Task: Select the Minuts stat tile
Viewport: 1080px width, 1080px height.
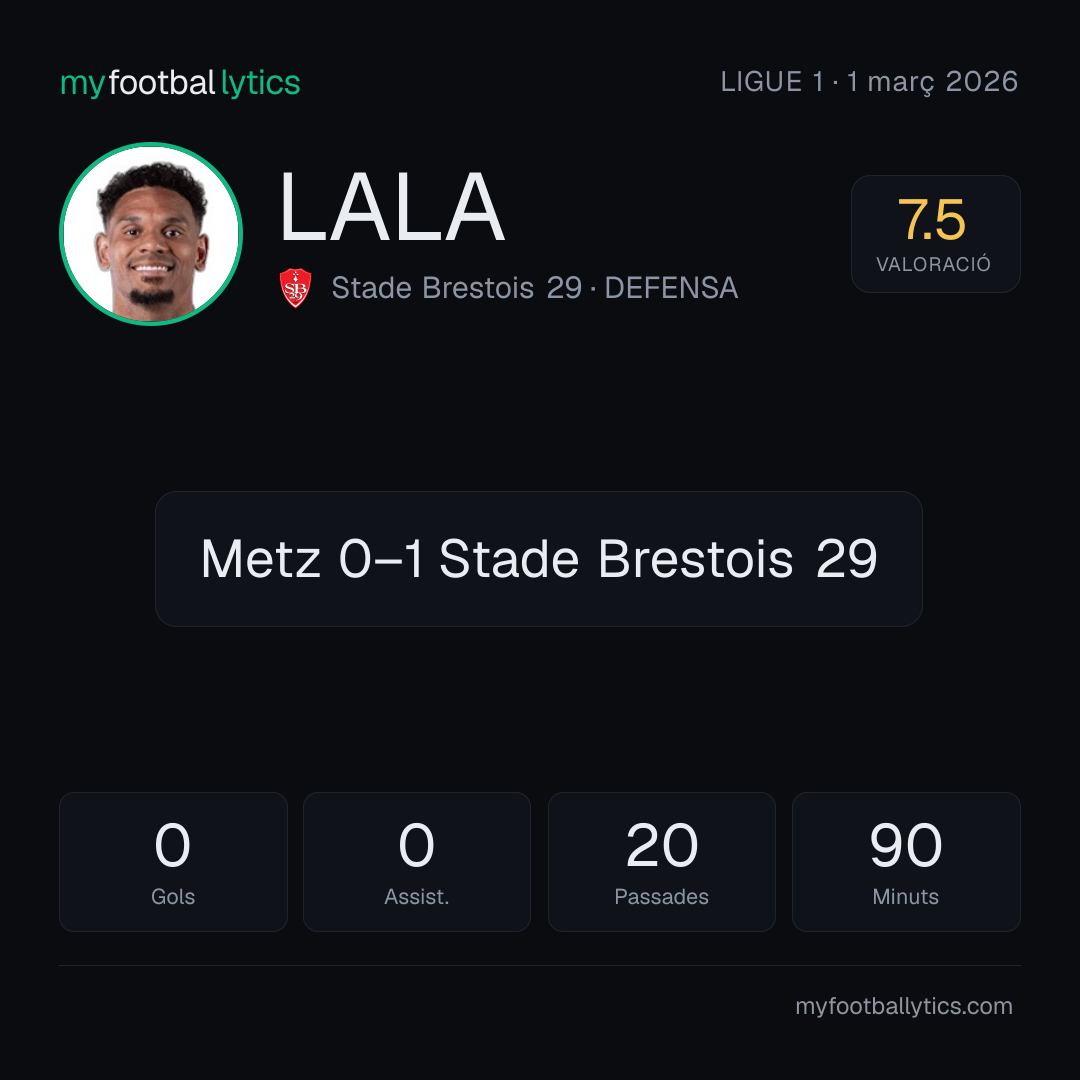Action: tap(906, 862)
